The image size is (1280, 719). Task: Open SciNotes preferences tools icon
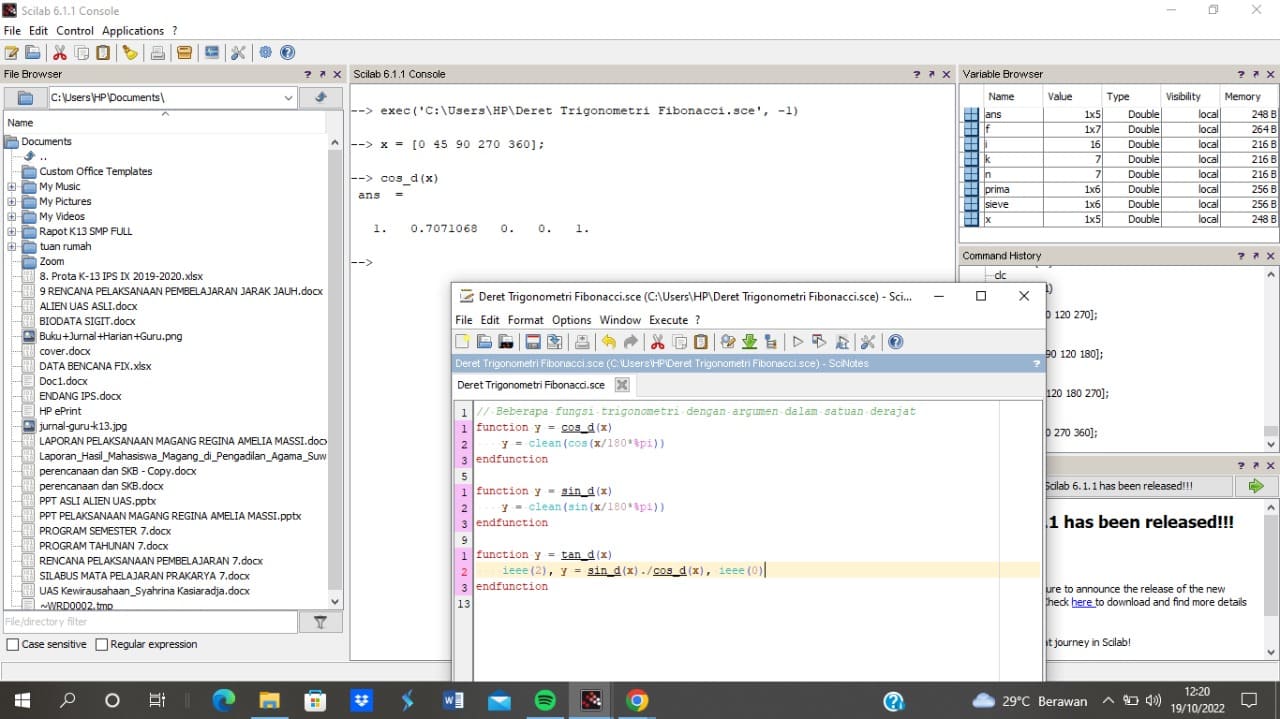[867, 342]
